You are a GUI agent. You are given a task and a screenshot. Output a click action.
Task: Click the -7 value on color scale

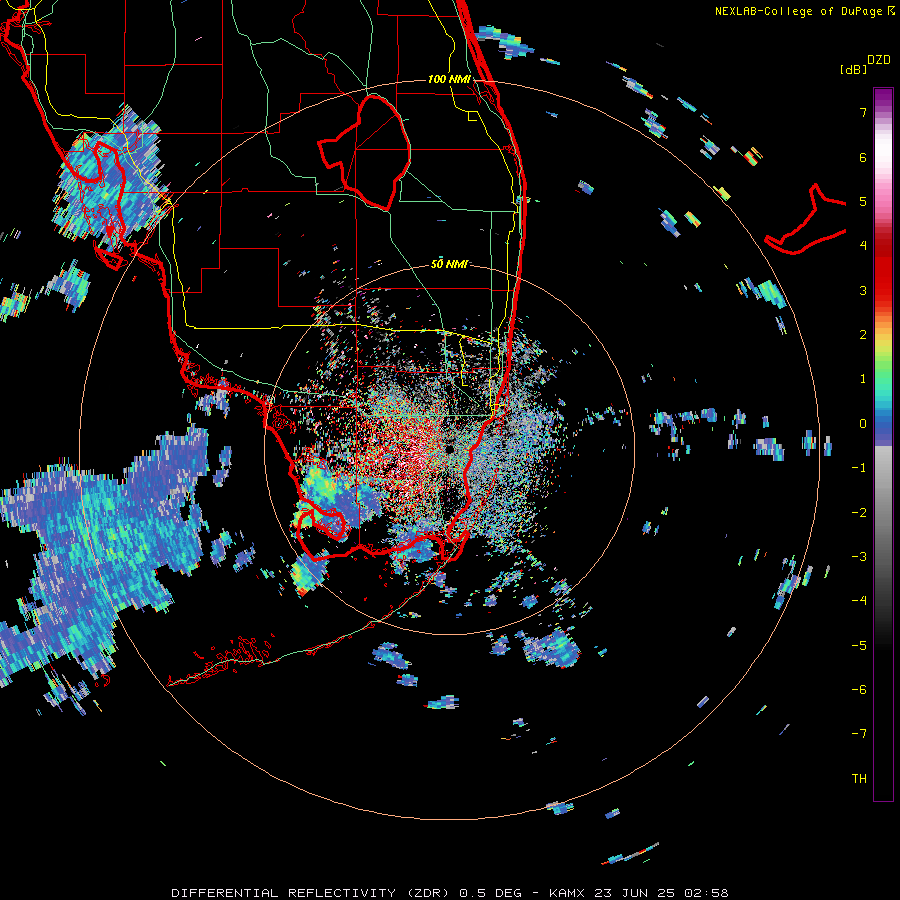tap(859, 734)
